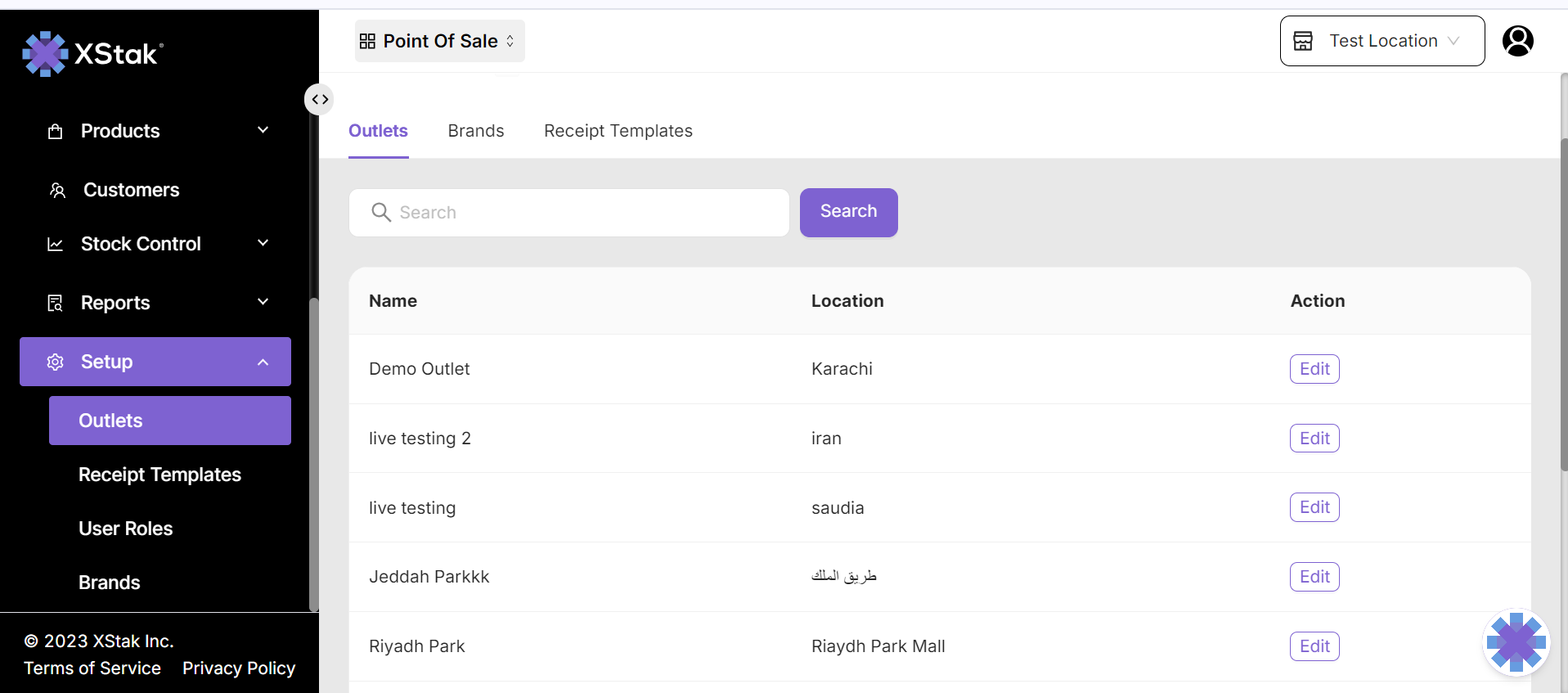Click the Stock Control chart icon
1568x693 pixels.
(x=56, y=245)
